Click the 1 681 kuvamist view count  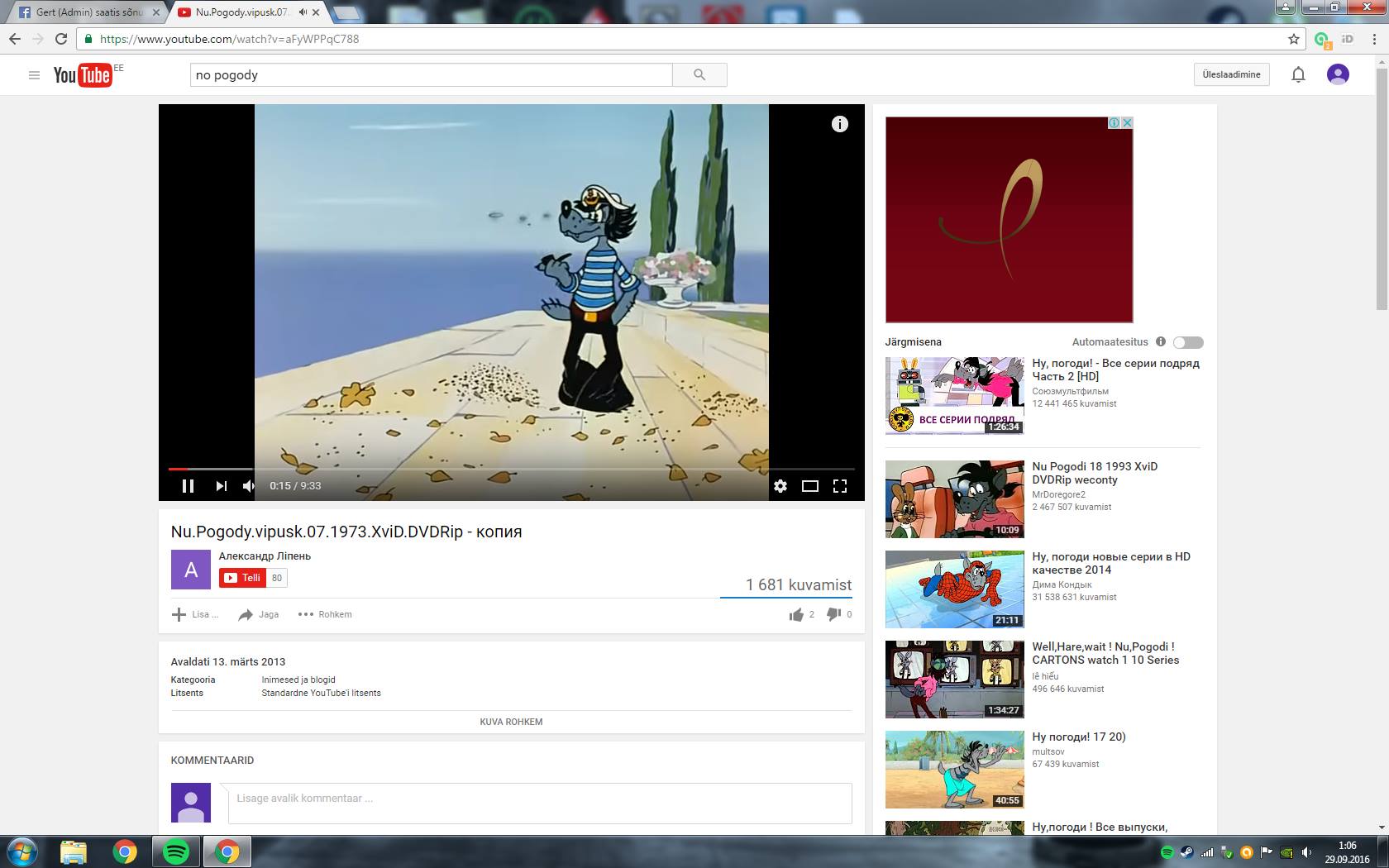click(799, 584)
